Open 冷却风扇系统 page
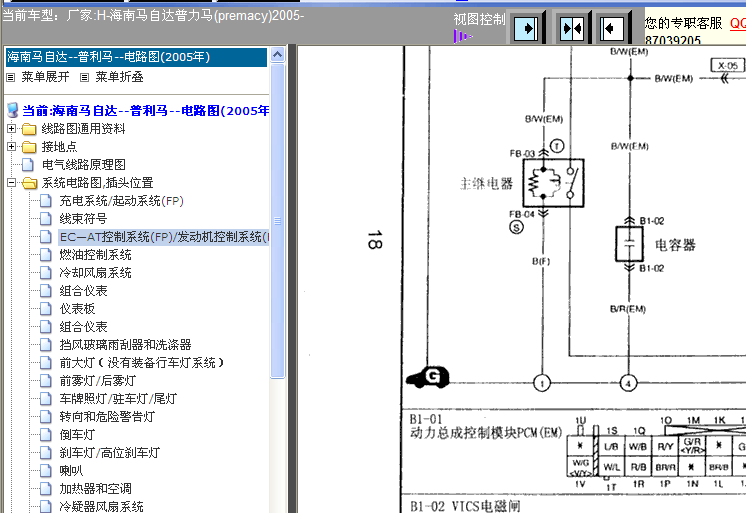This screenshot has height=513, width=746. tap(95, 273)
